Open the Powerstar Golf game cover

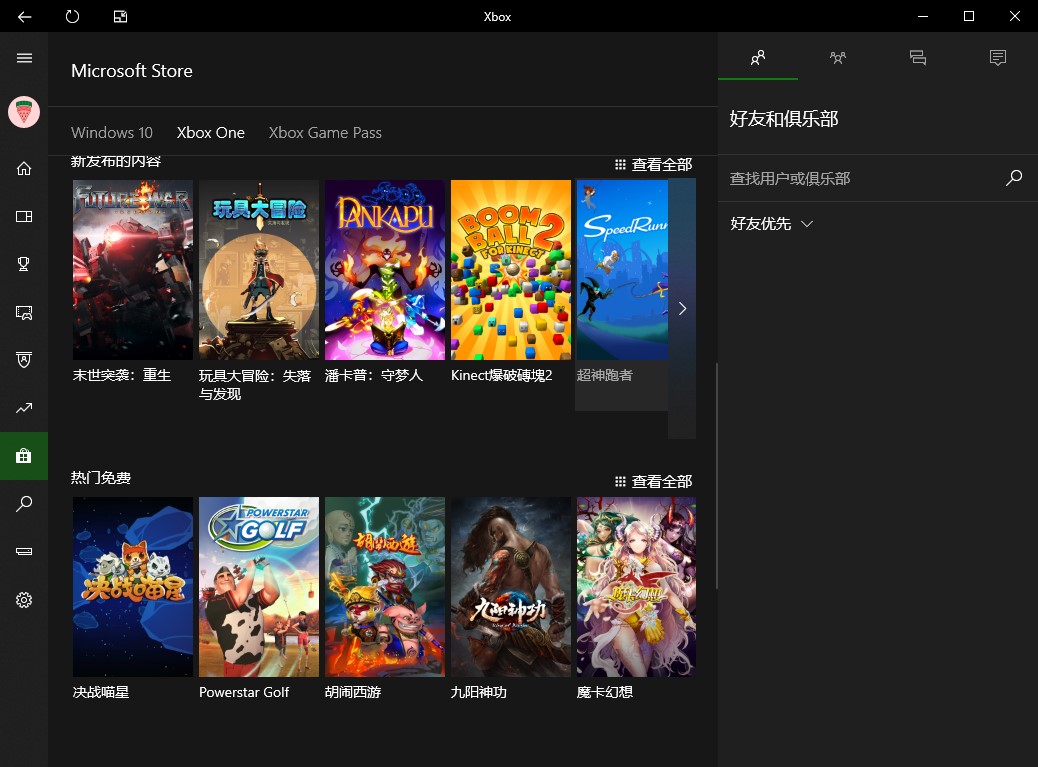(259, 587)
